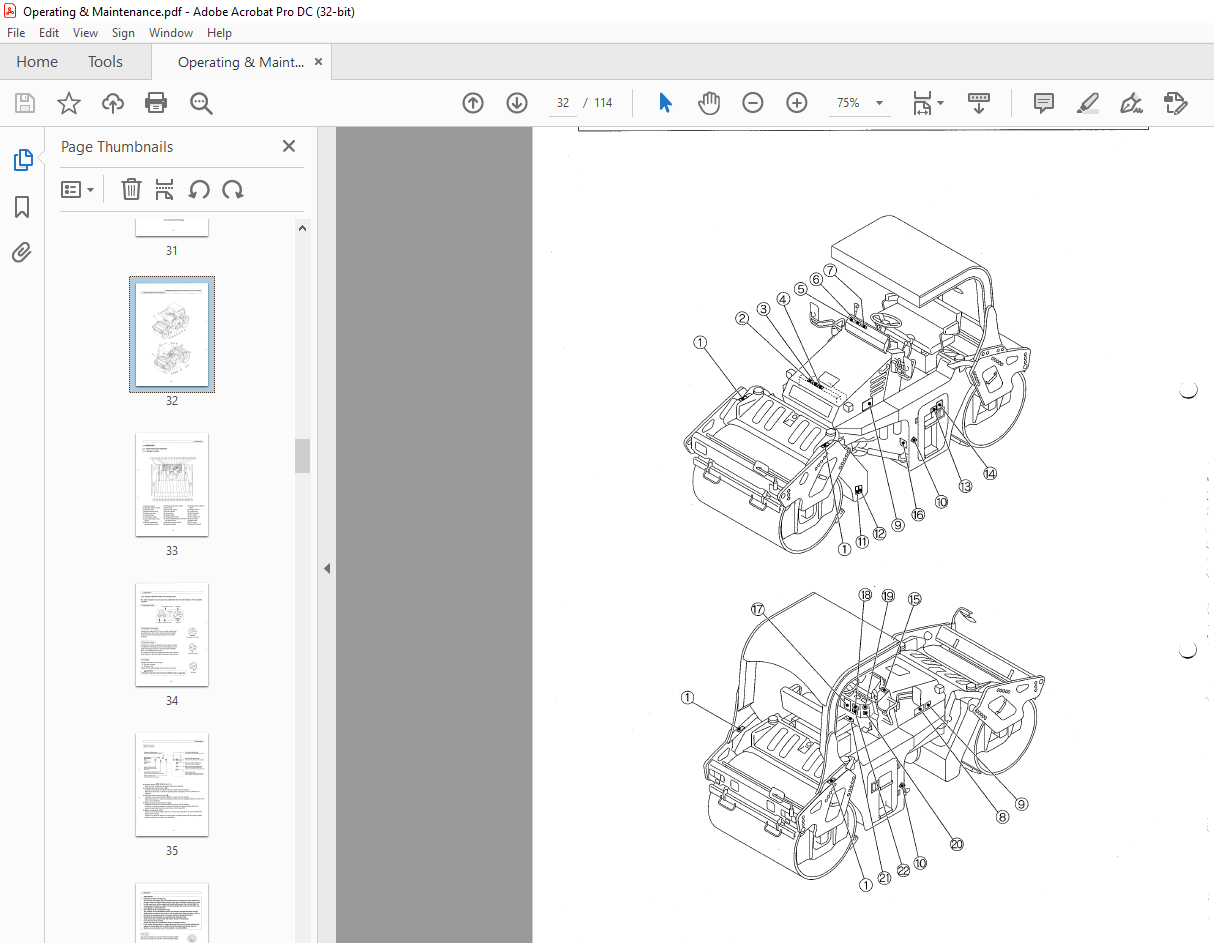
Task: Select page 35 thumbnail
Action: [x=172, y=785]
